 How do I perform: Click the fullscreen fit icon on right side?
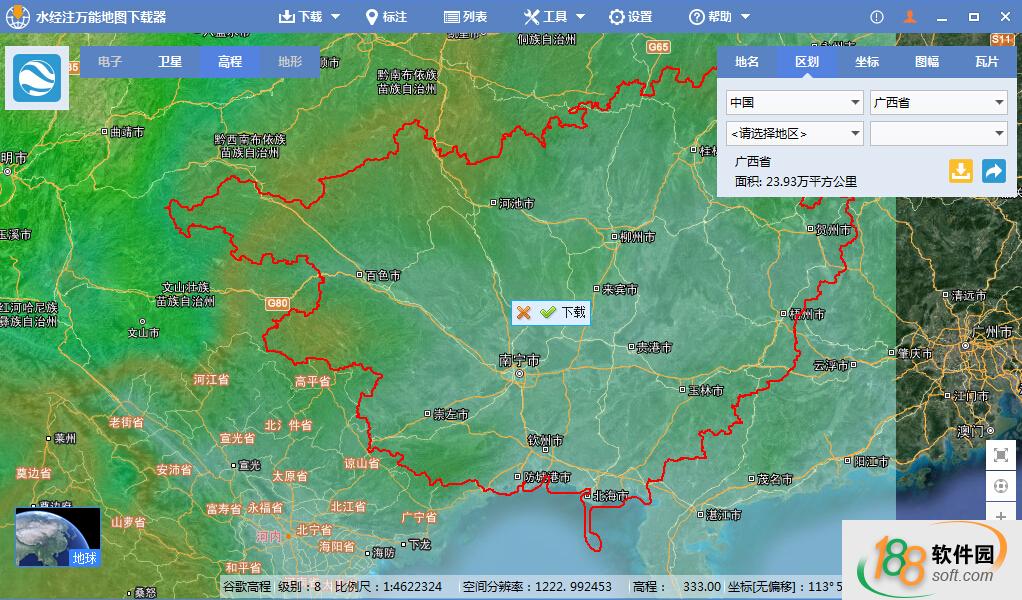1000,454
